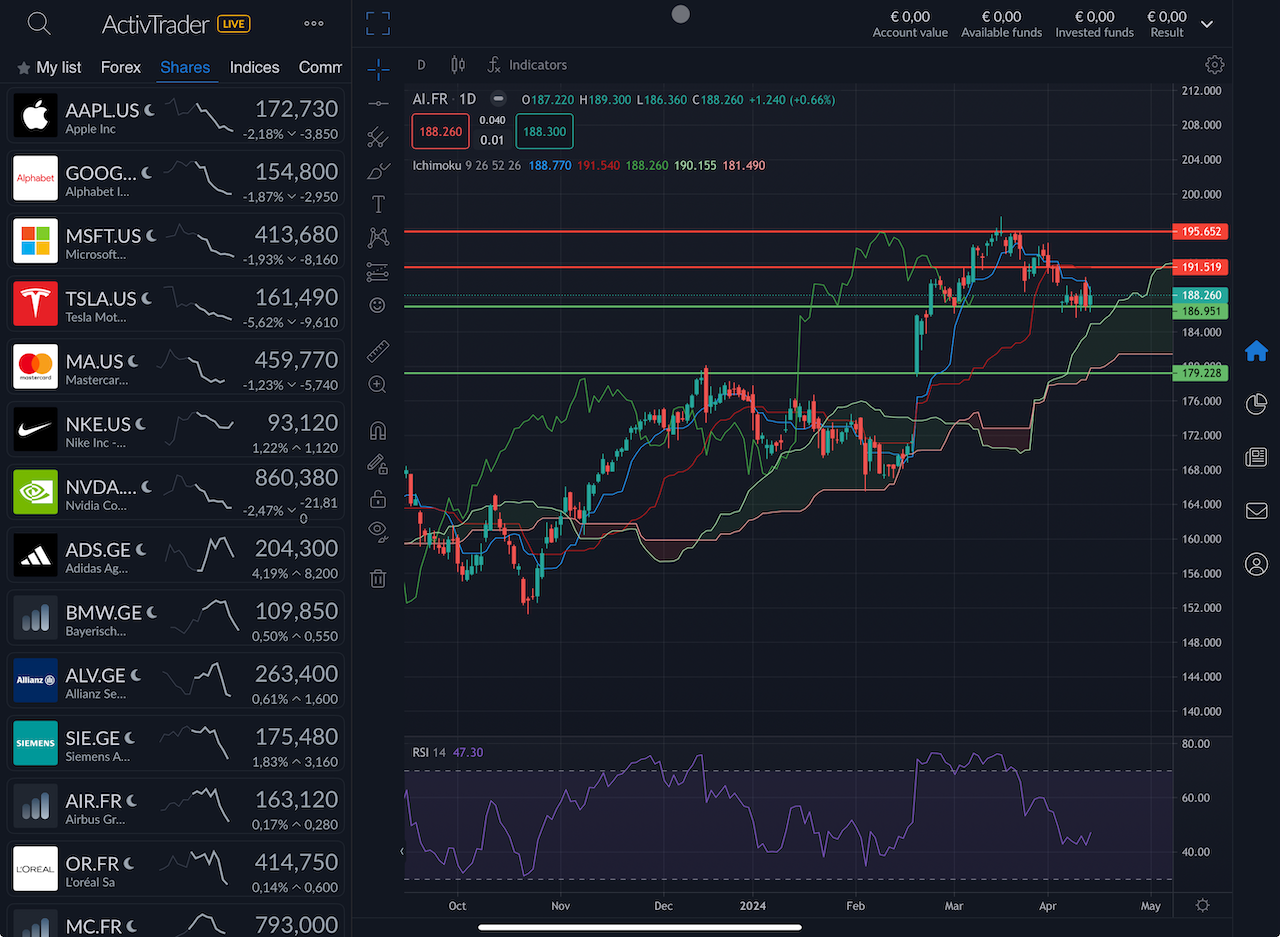Switch to the Indices tab
Image resolution: width=1280 pixels, height=937 pixels.
(x=254, y=67)
